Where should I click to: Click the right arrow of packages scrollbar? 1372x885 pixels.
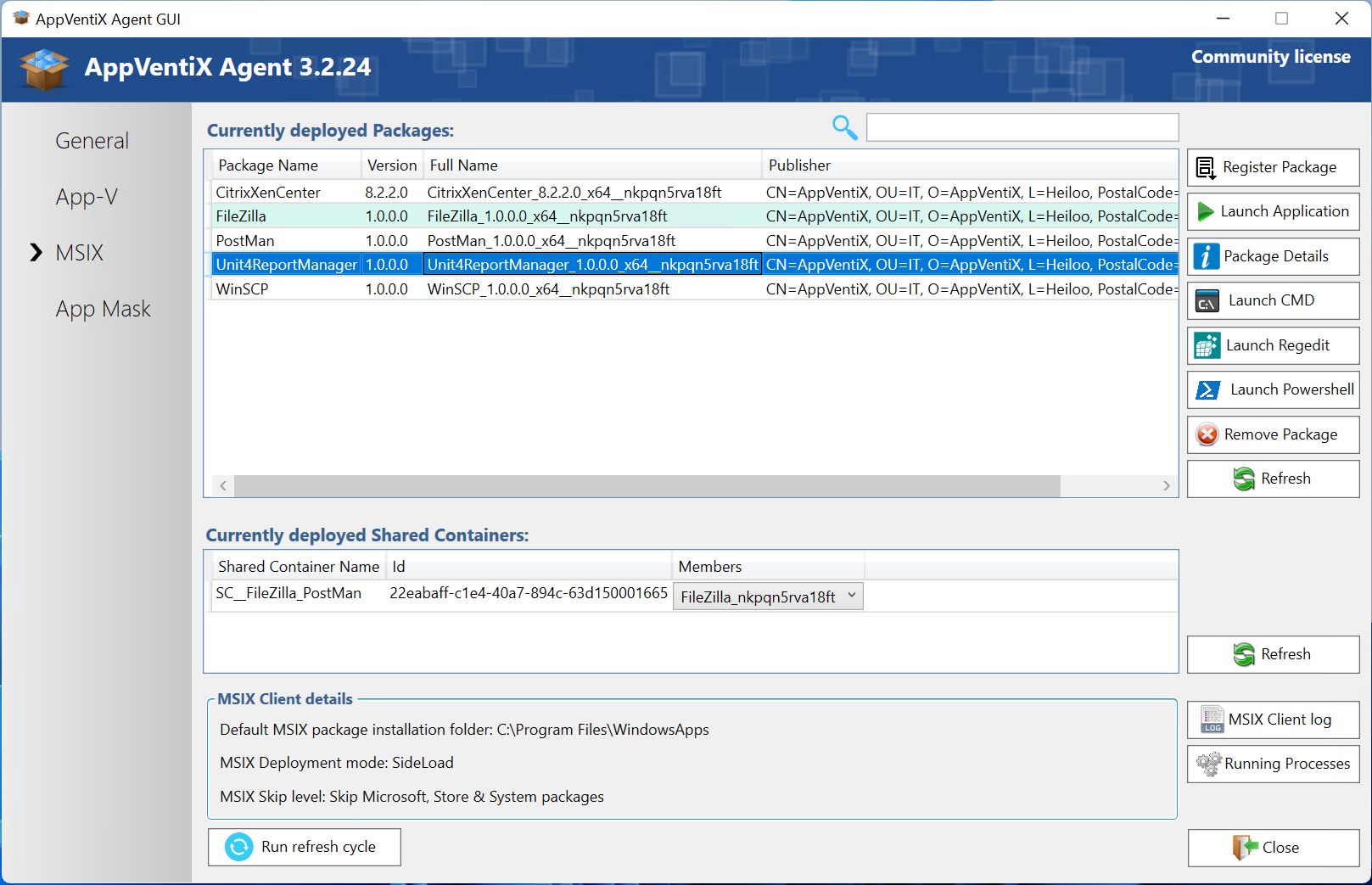tap(1166, 485)
